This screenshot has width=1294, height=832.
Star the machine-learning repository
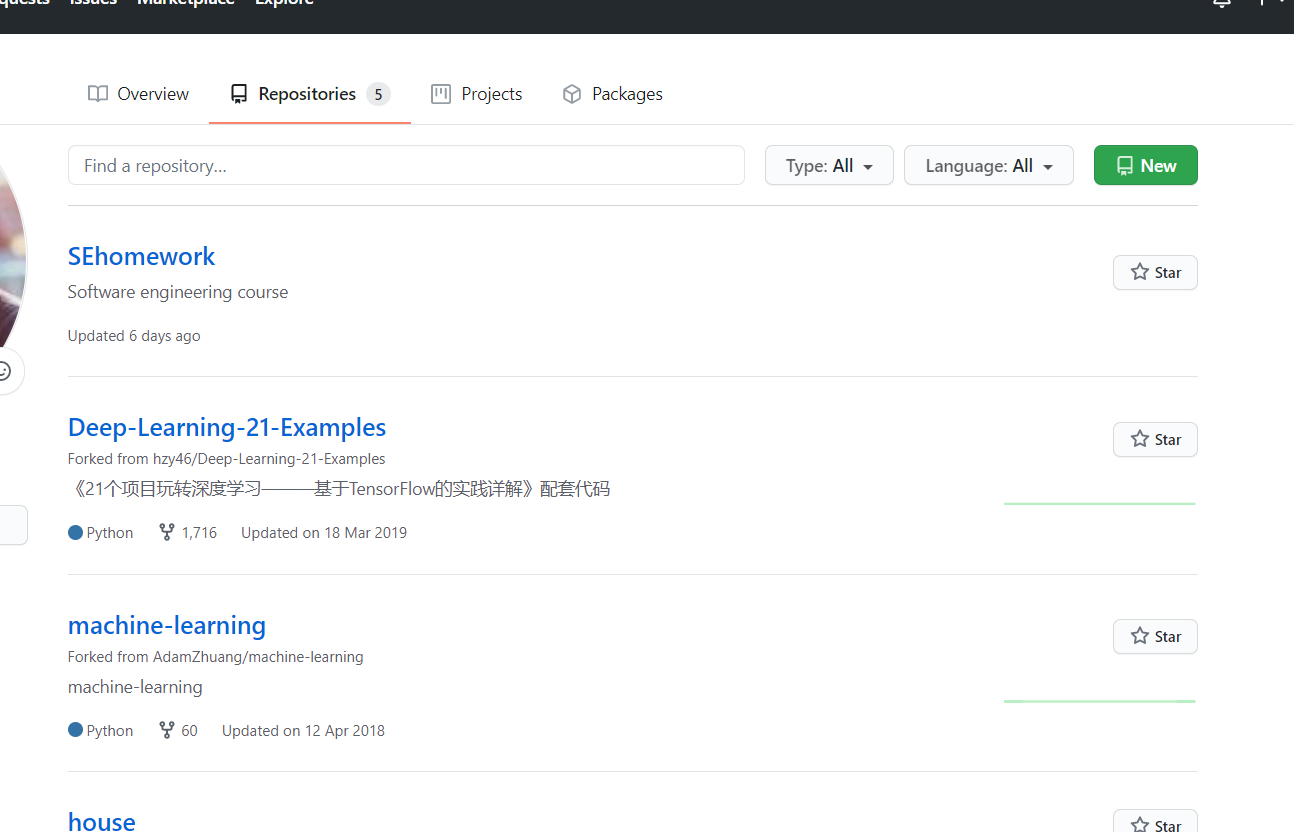(x=1155, y=636)
